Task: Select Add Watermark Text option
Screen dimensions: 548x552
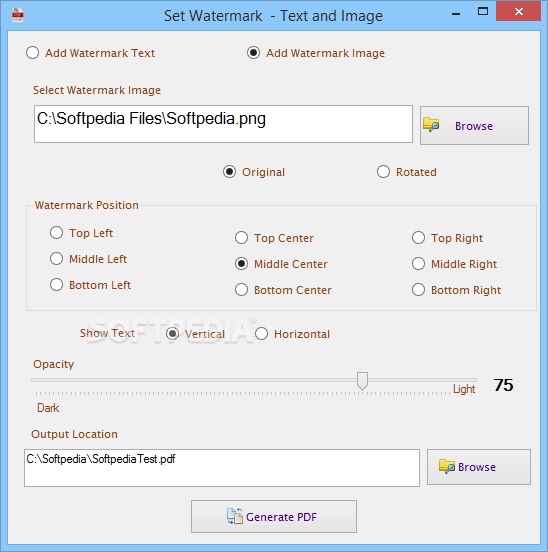Action: point(90,53)
